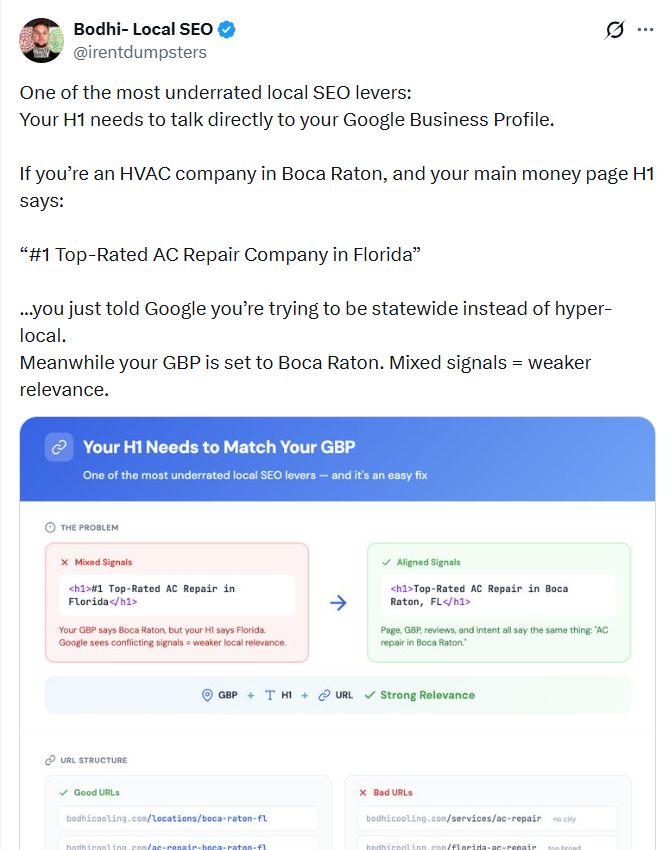Click the blue right arrow between signal cards

tap(338, 603)
